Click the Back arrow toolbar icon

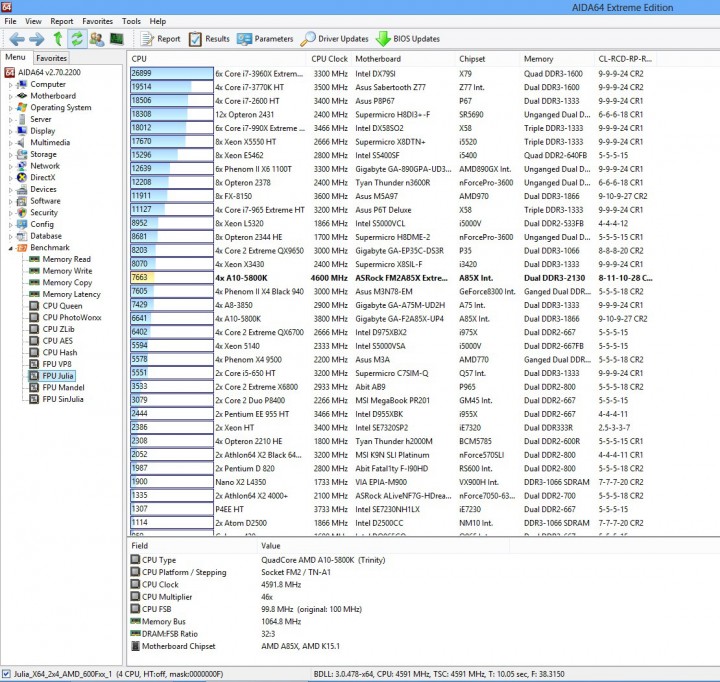pyautogui.click(x=17, y=39)
